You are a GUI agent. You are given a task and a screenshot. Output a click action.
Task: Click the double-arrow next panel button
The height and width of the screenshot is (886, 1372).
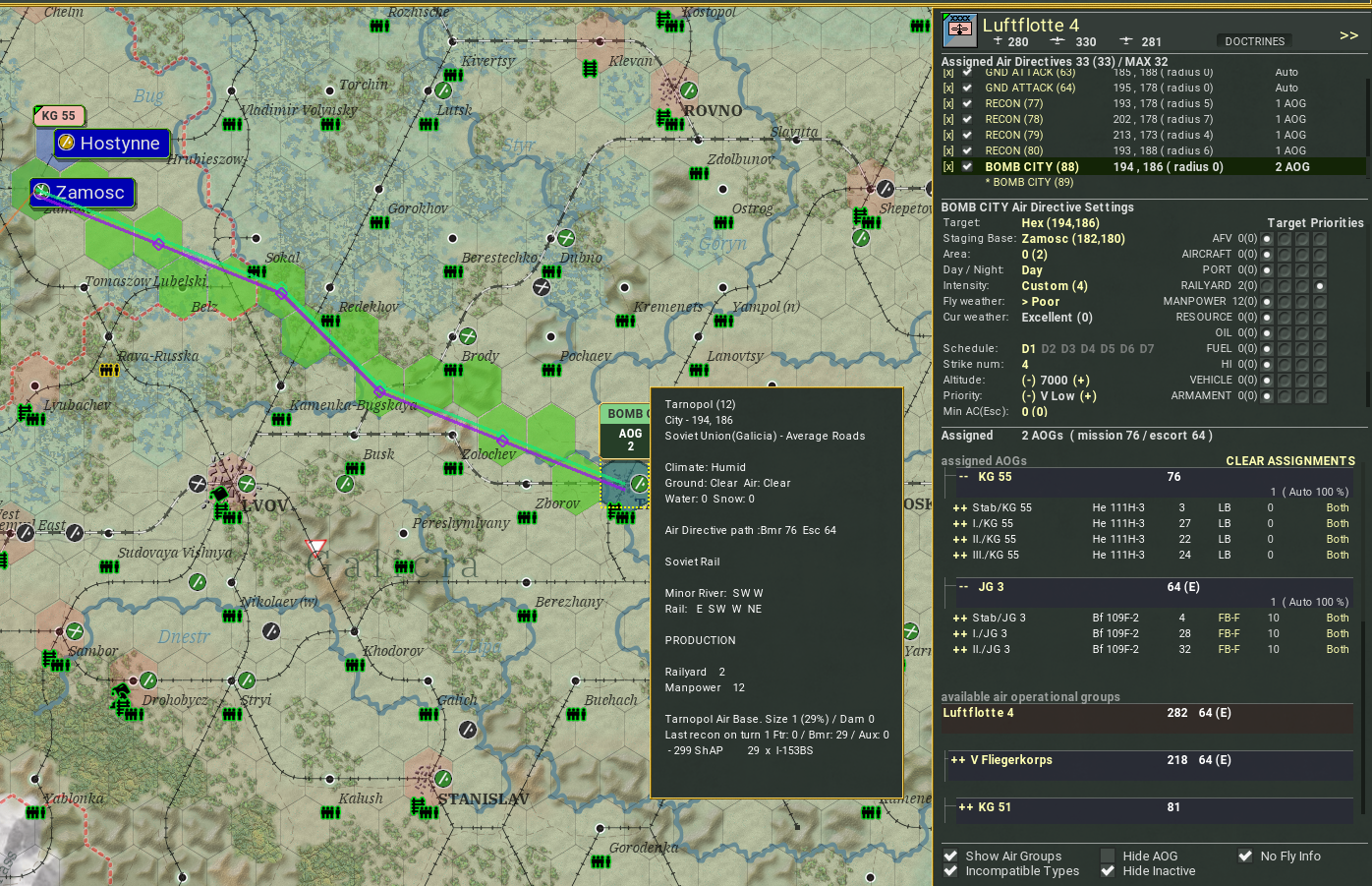pos(1348,35)
